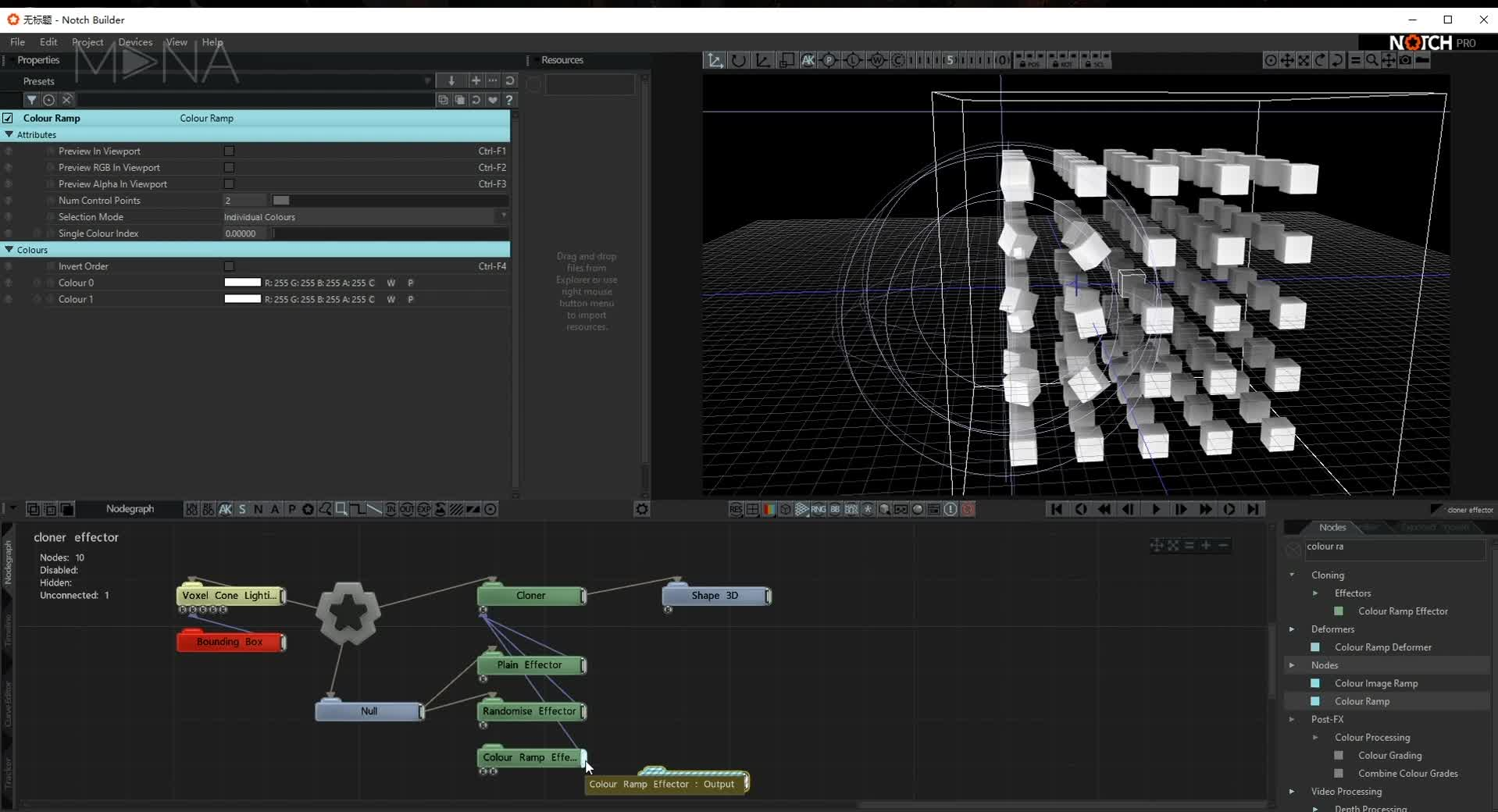The image size is (1498, 812).
Task: Click the camera snapshot icon in viewport toolbar
Action: tap(1405, 60)
